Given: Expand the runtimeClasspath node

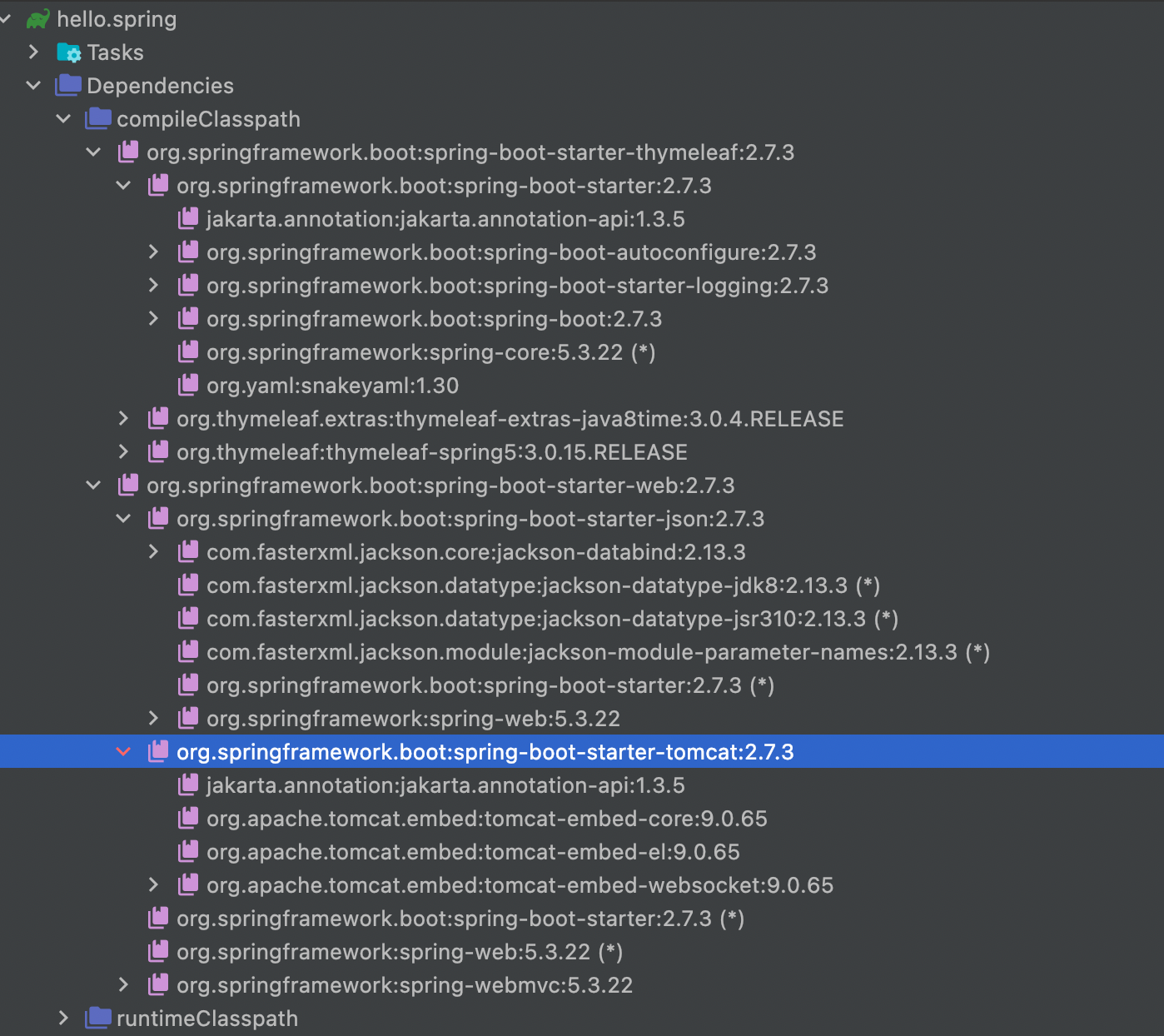Looking at the screenshot, I should pos(63,1018).
